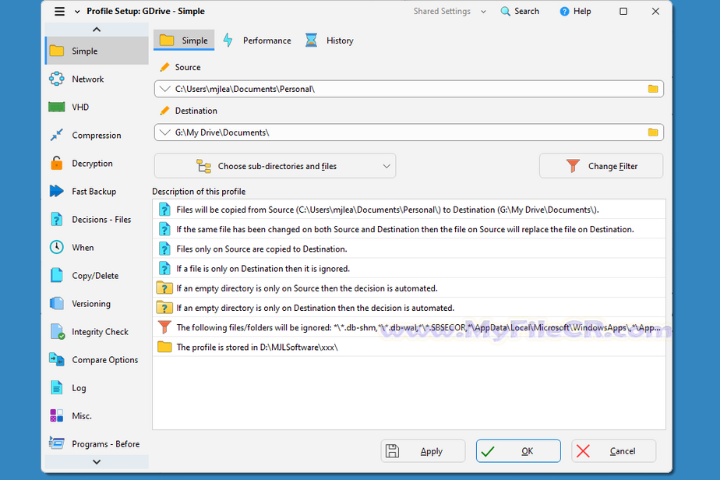Click the Search magnifier icon
The image size is (720, 480).
pos(505,11)
